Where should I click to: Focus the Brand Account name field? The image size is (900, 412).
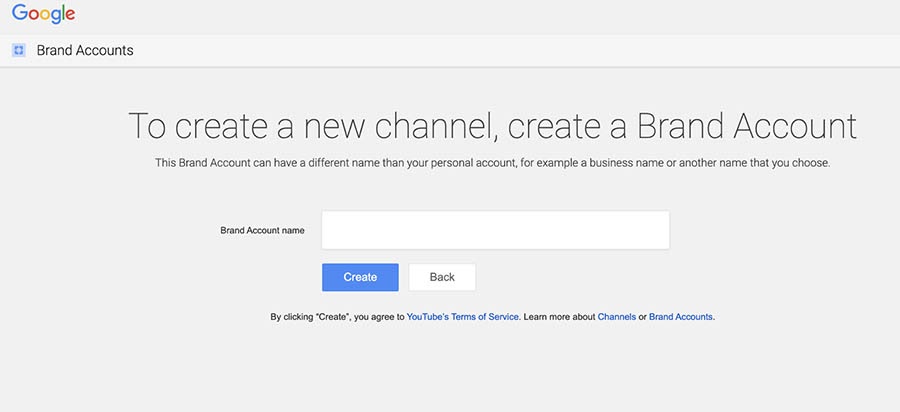click(495, 230)
